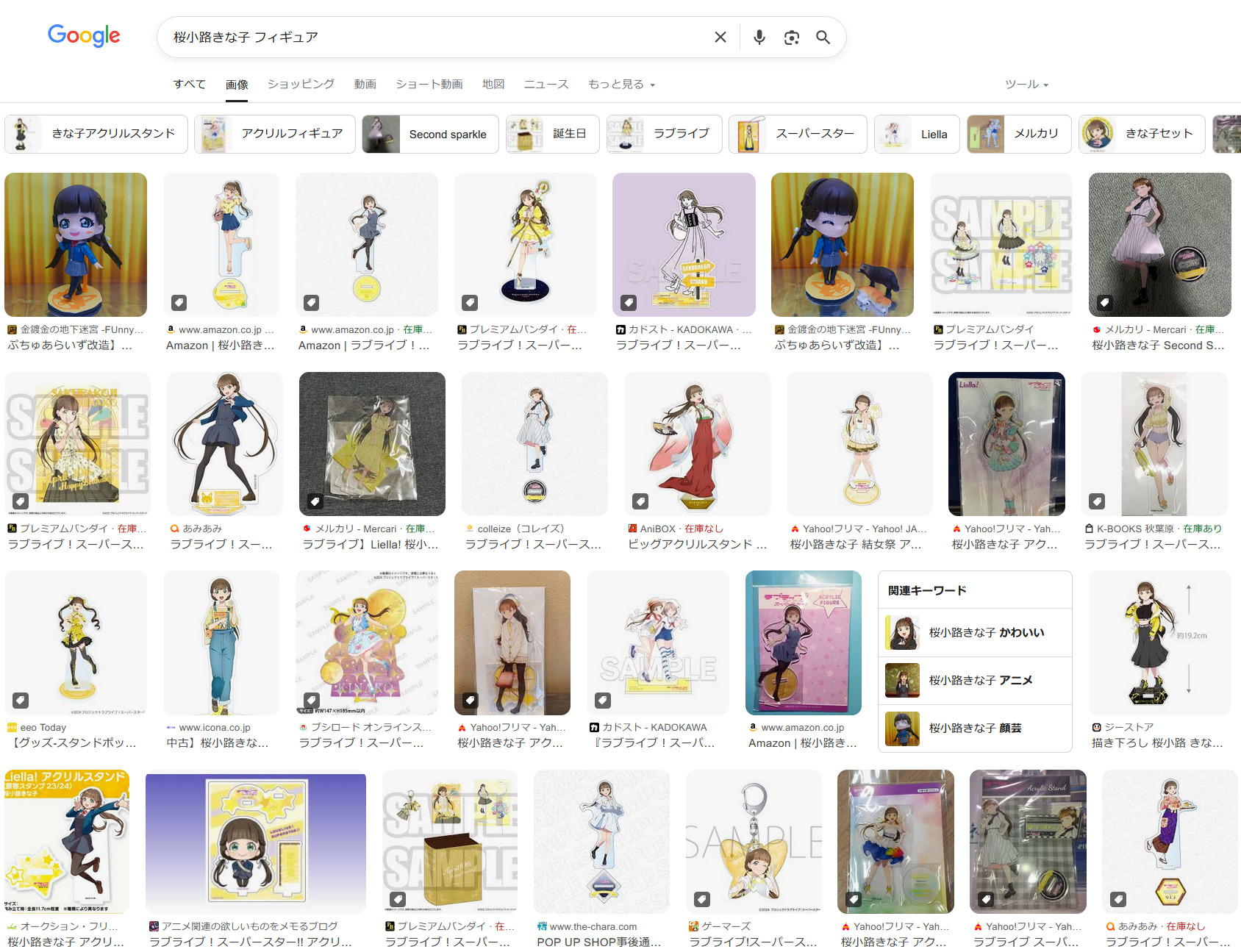Screen dimensions: 1241x952
Task: Open the ツール dropdown
Action: tap(1026, 84)
